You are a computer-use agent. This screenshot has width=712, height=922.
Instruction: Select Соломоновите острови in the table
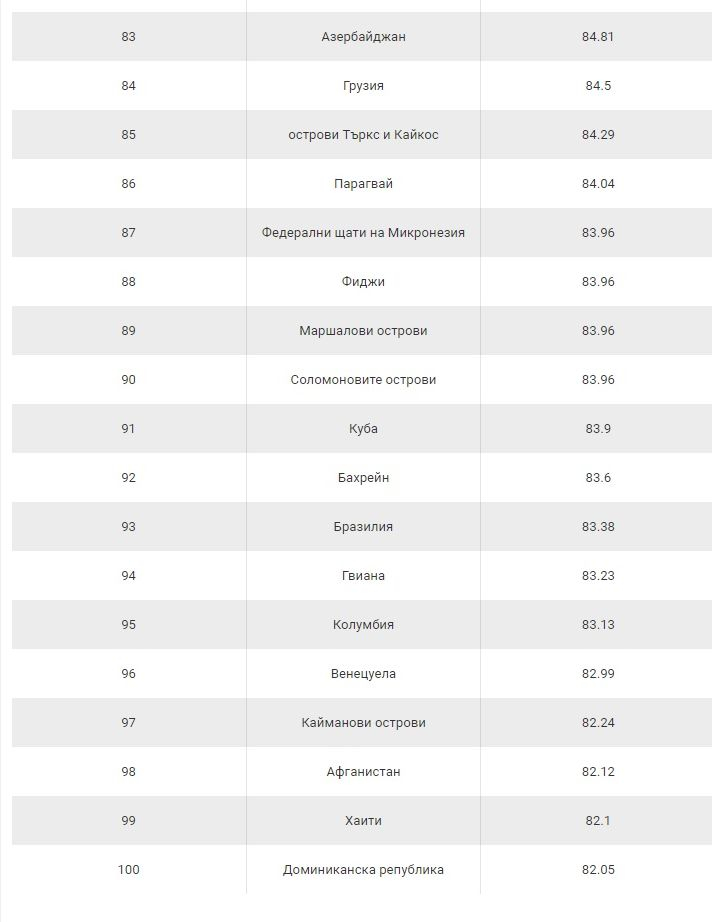pyautogui.click(x=363, y=380)
